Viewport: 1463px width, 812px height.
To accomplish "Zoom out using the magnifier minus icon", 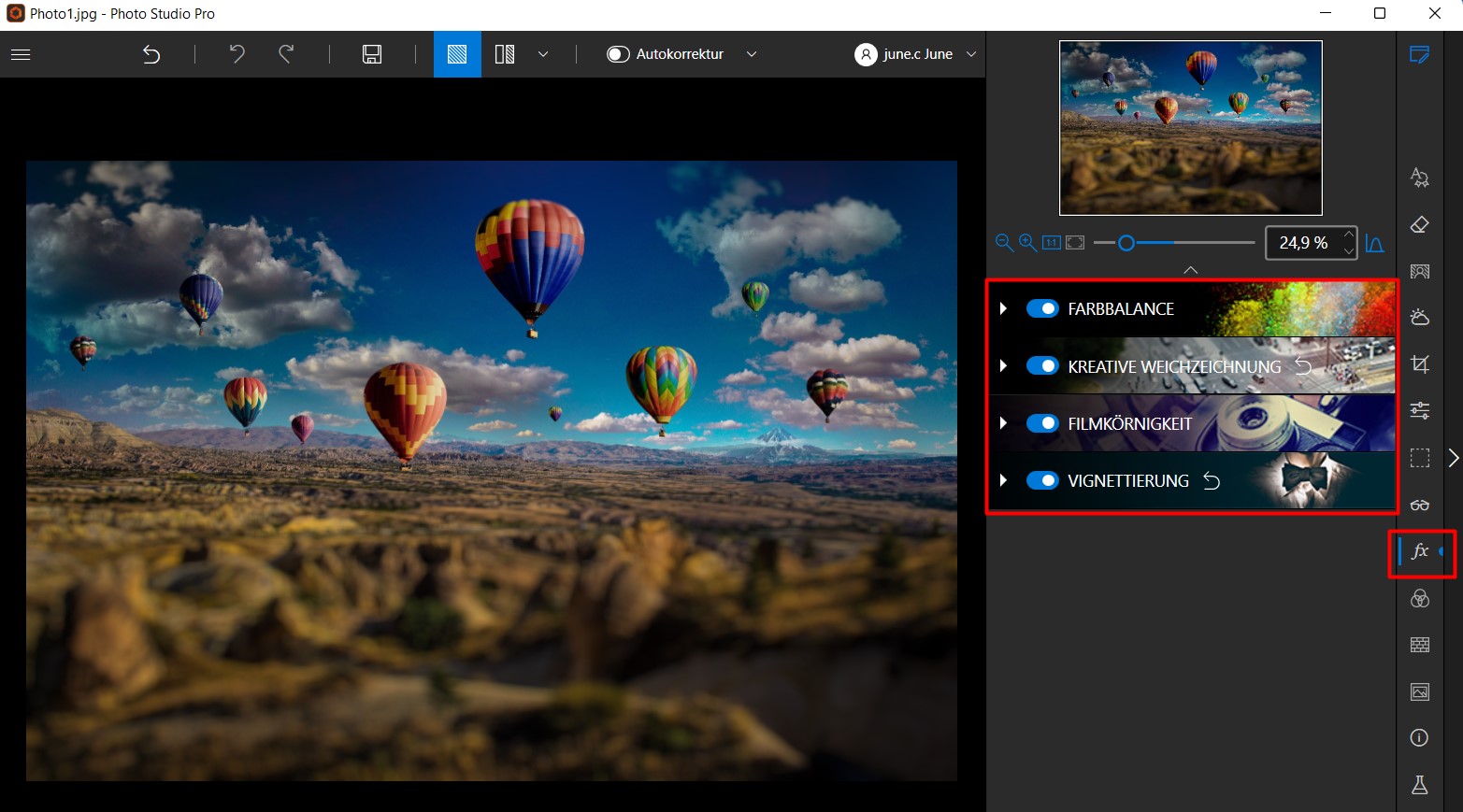I will [x=1004, y=243].
